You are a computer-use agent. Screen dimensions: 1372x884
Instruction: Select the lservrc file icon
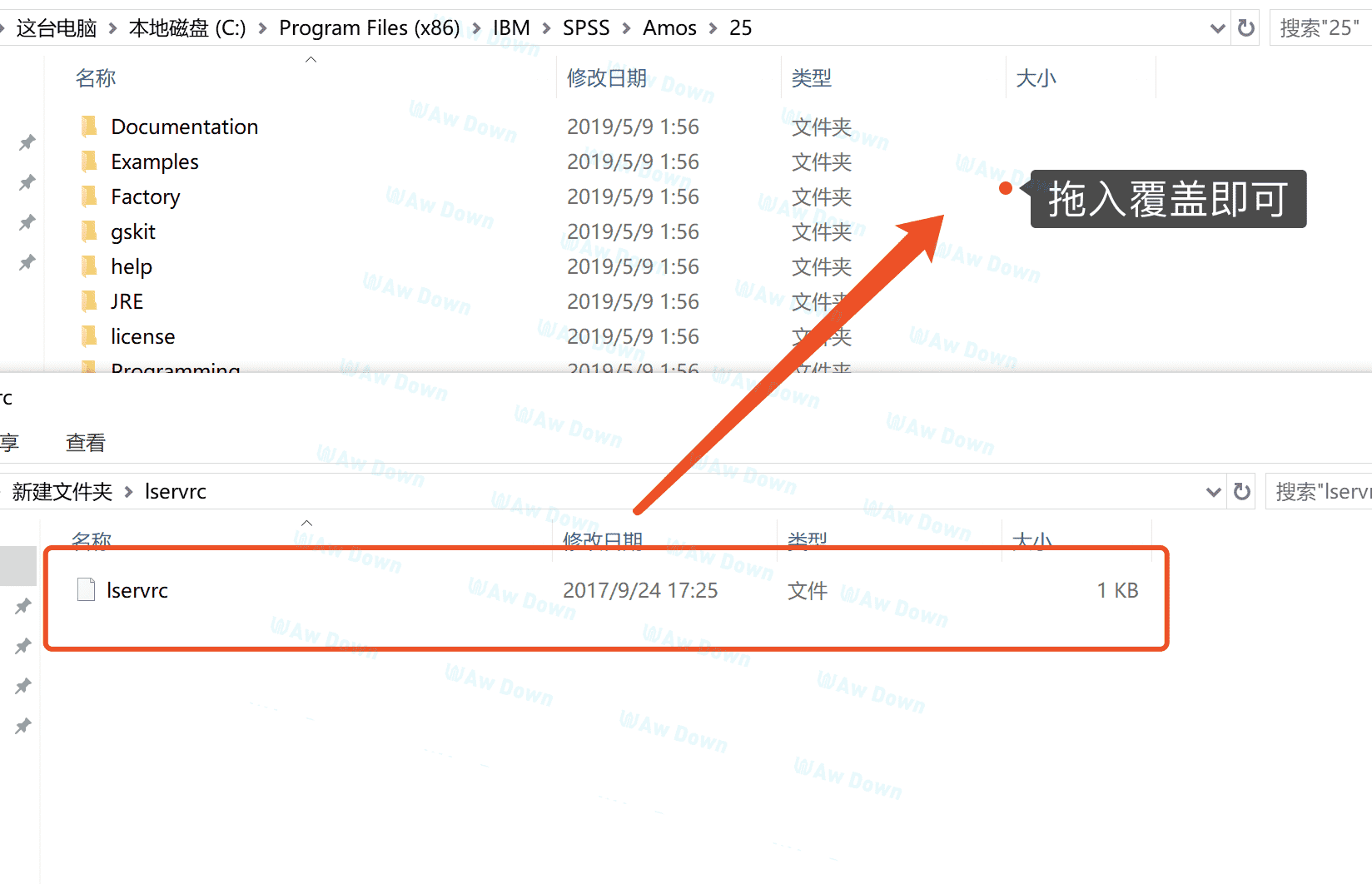click(86, 590)
